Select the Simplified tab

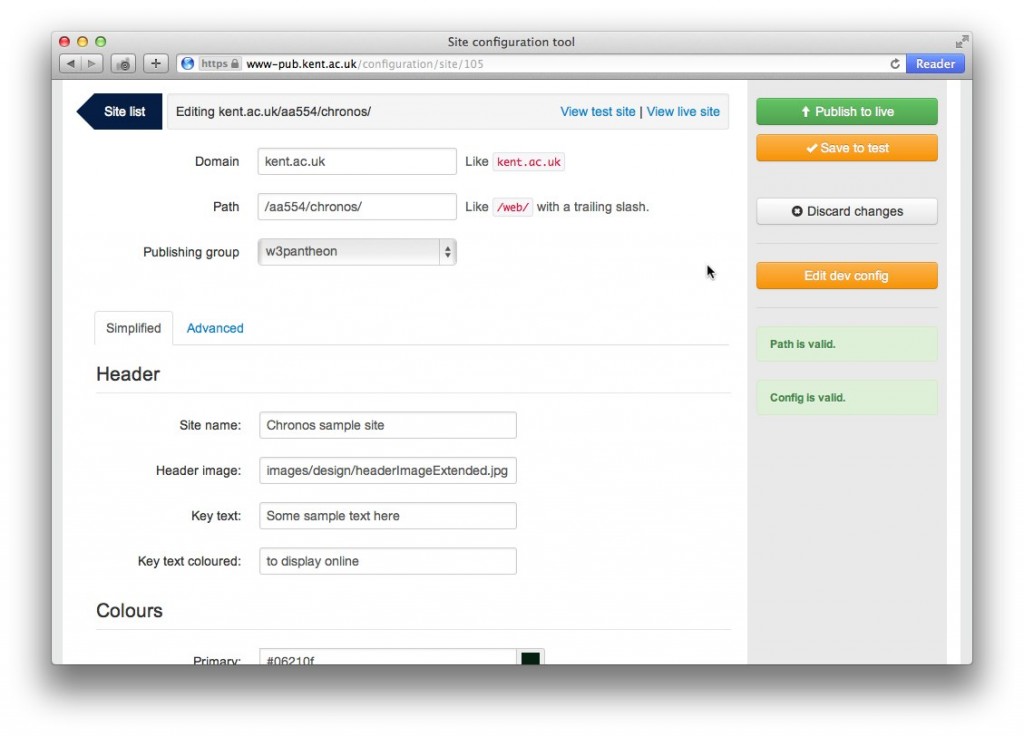tap(133, 328)
